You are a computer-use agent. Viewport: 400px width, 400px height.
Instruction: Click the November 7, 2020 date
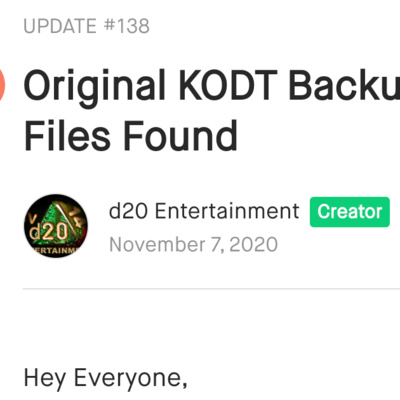[193, 244]
